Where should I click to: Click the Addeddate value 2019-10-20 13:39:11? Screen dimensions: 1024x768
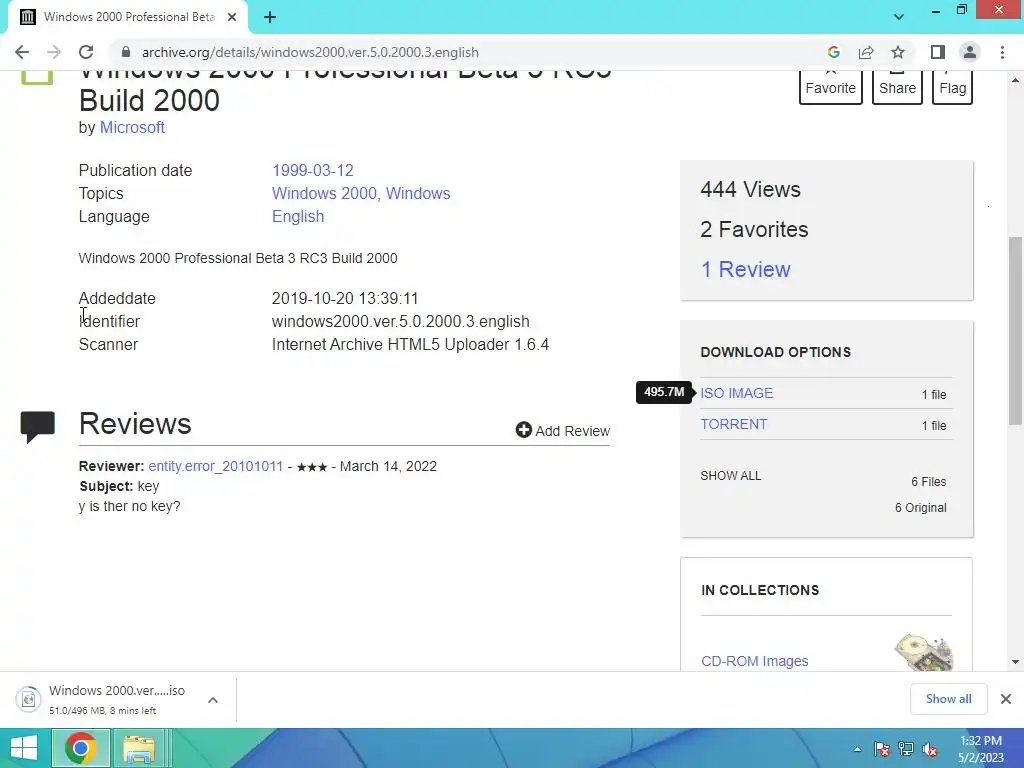[345, 298]
